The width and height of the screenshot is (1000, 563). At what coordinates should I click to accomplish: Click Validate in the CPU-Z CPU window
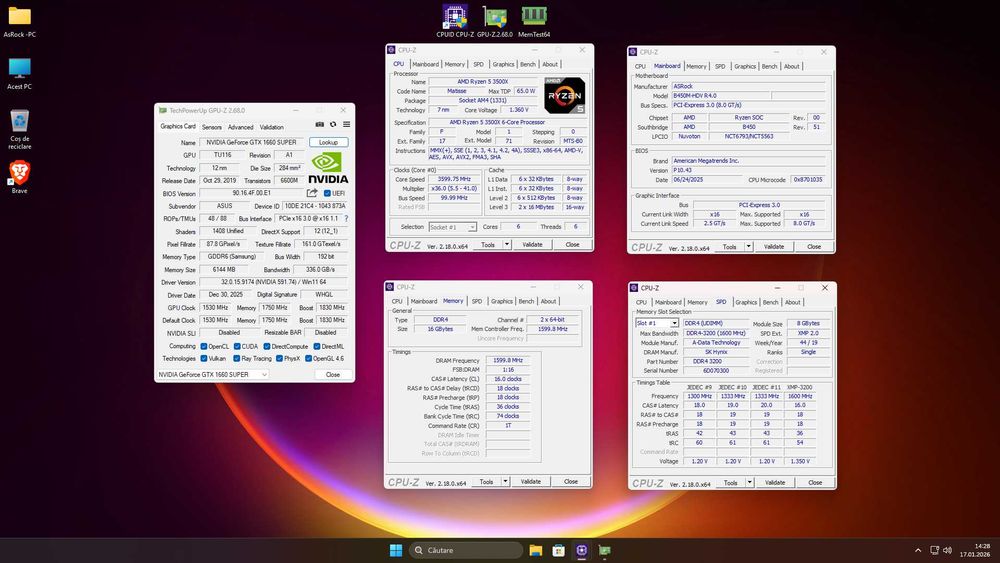533,244
